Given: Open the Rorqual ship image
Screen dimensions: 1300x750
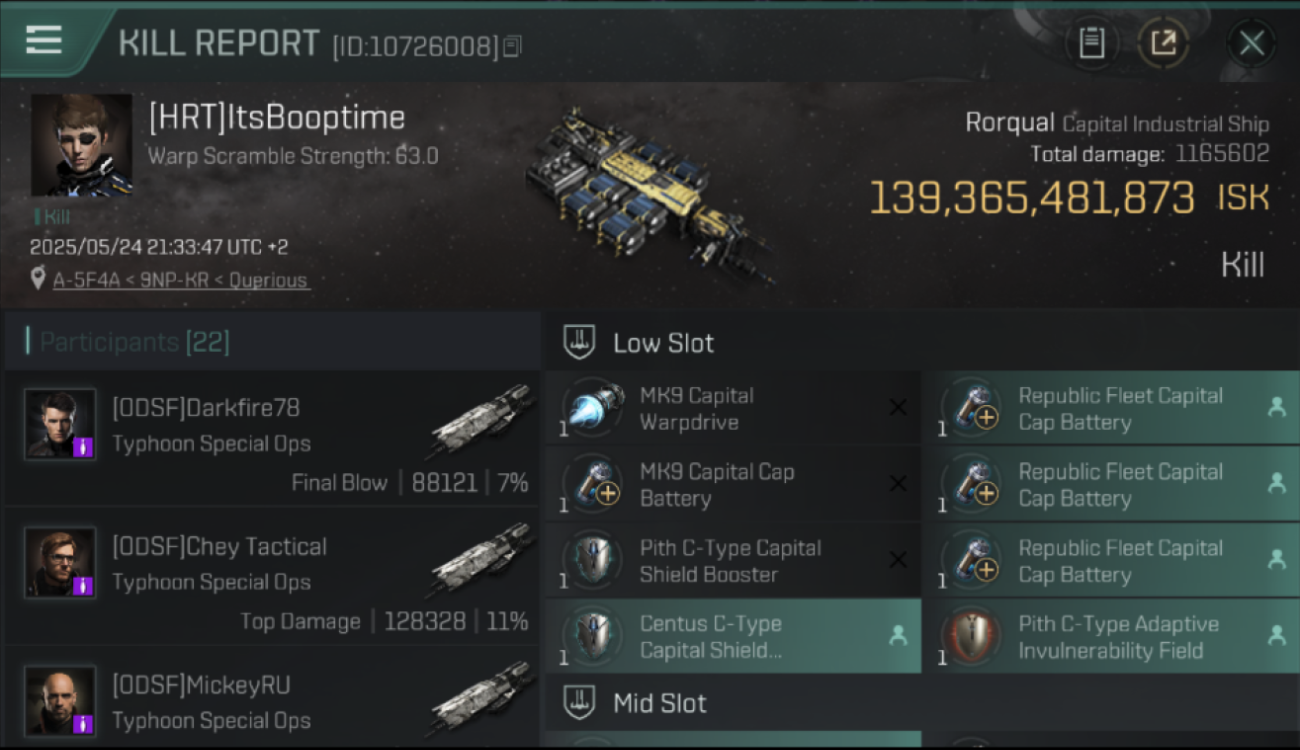Looking at the screenshot, I should click(648, 195).
